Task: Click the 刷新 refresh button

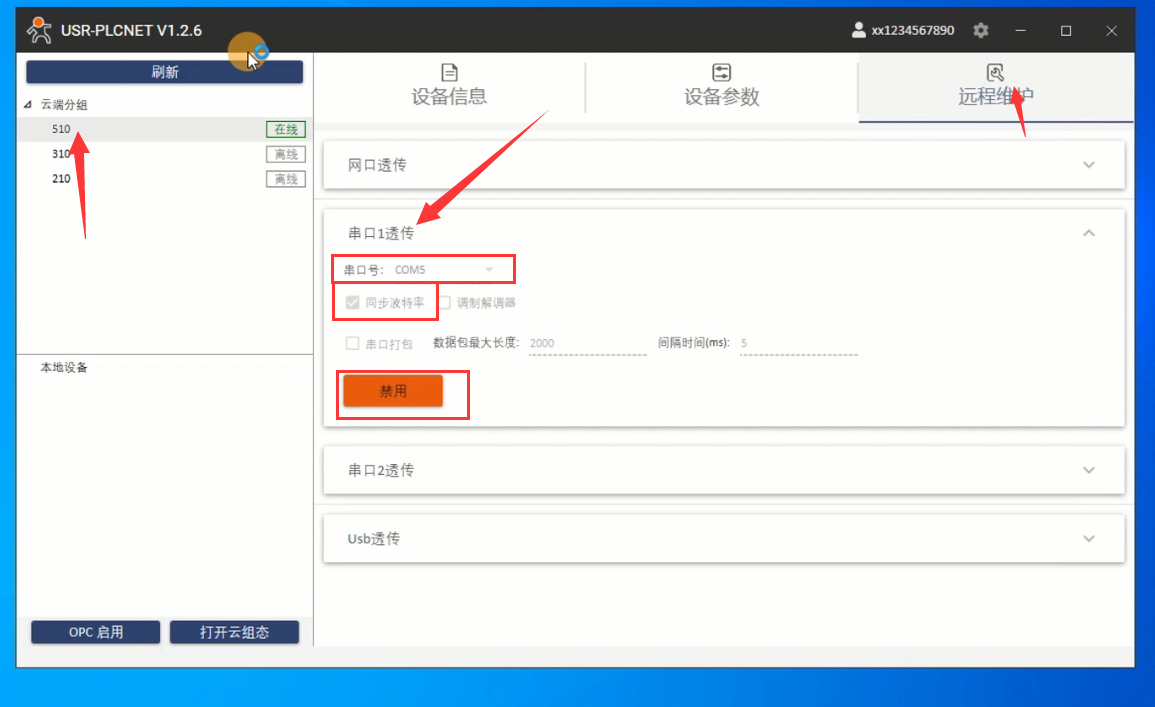Action: tap(164, 72)
